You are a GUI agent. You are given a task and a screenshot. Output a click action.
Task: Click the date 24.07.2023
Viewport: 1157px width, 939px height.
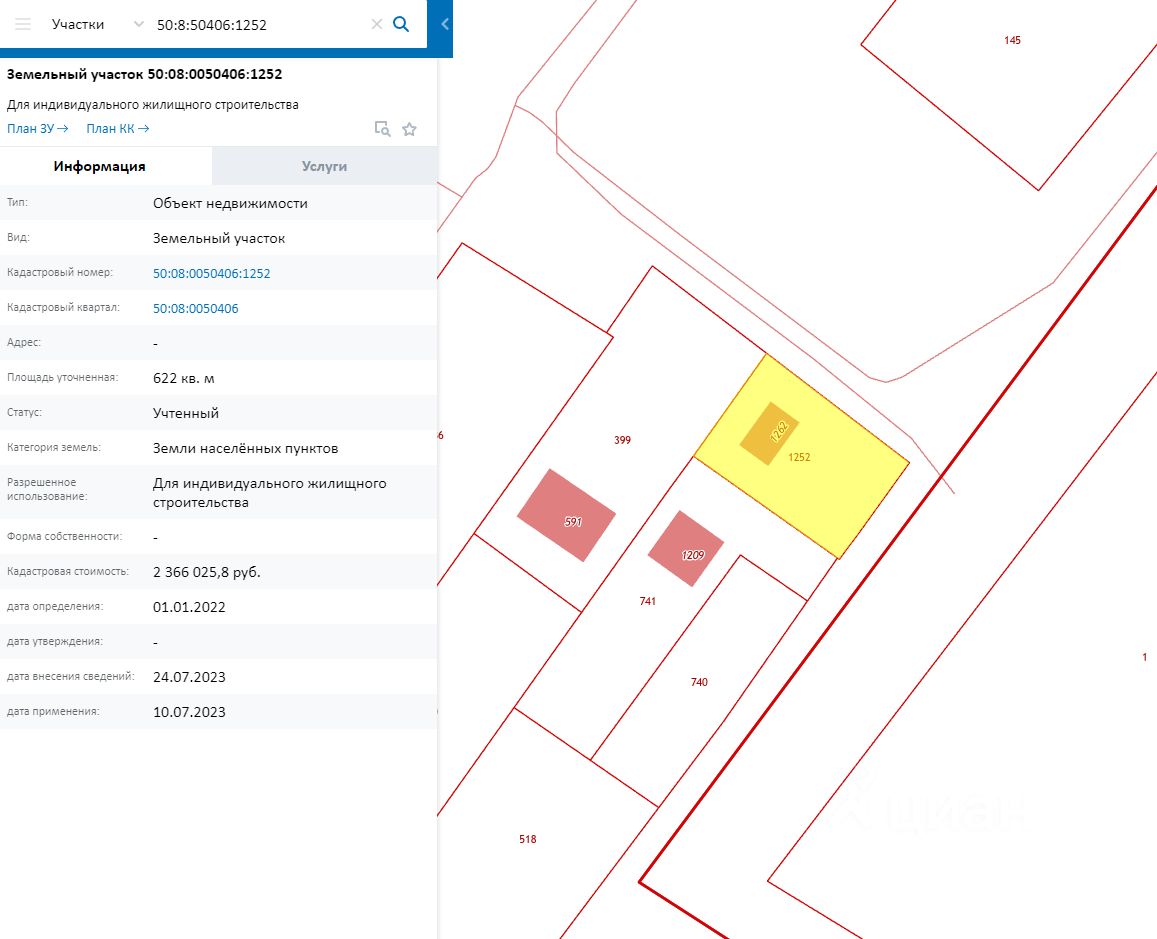[x=189, y=677]
